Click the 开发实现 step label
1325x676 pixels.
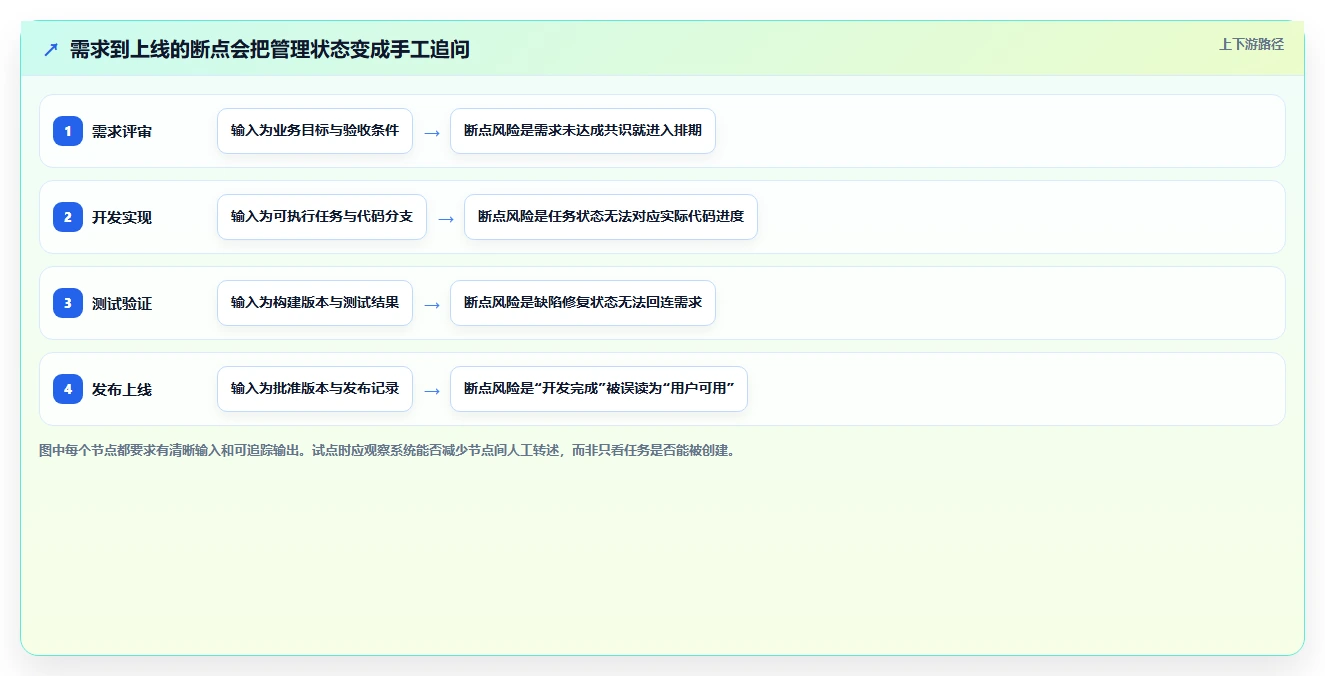[122, 217]
